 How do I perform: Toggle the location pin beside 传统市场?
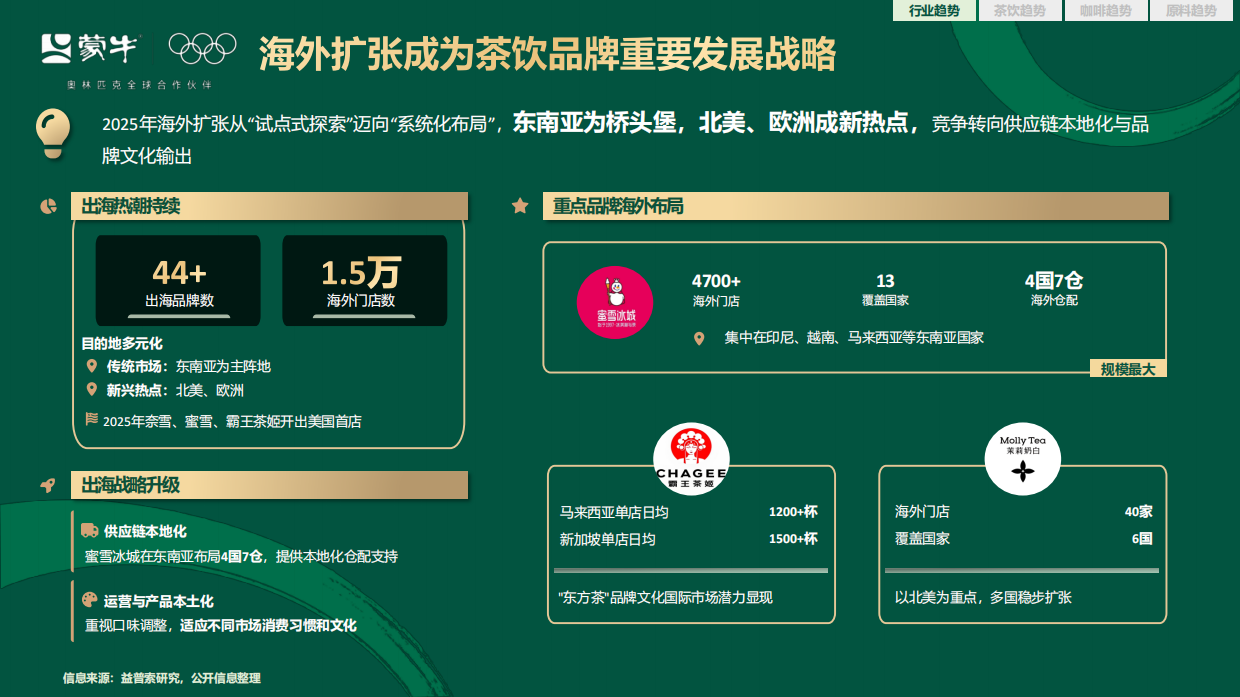(x=92, y=364)
